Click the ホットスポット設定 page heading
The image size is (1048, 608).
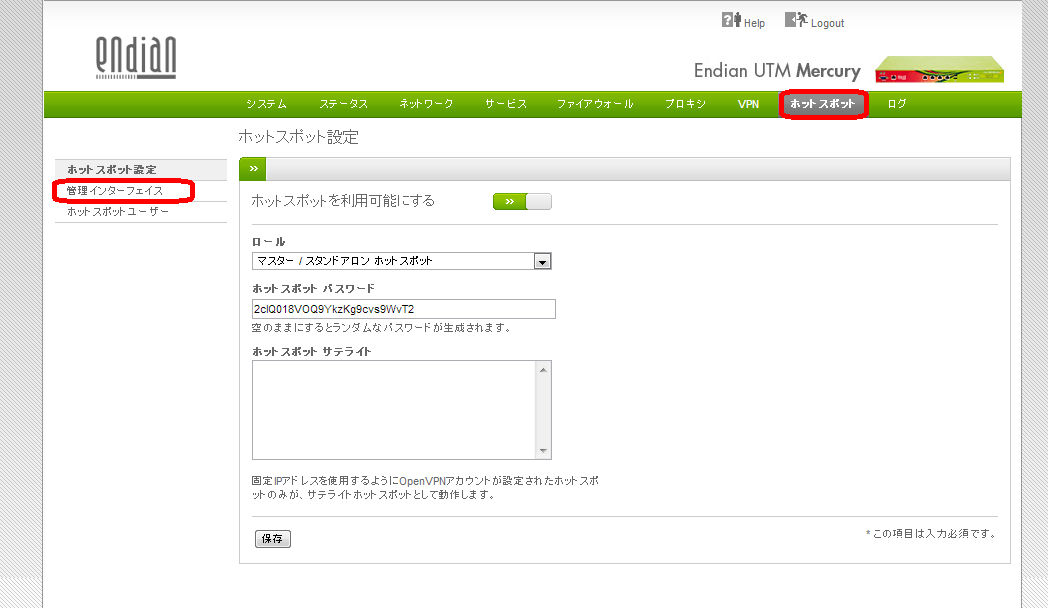(299, 137)
